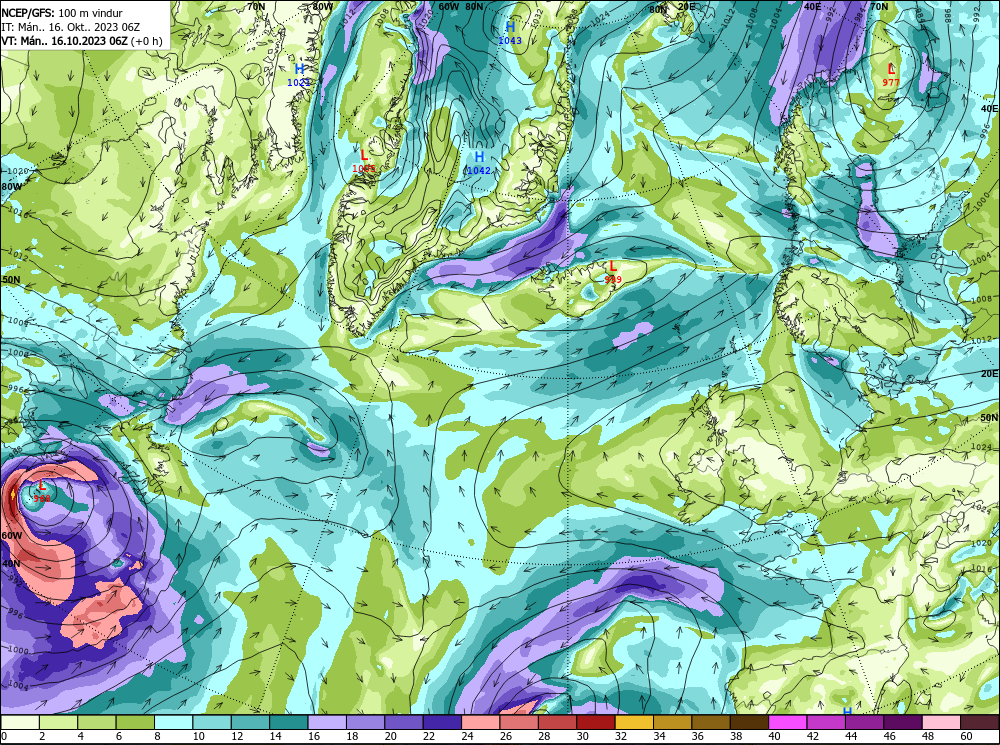Click the blue H marker above 1043
1000x745 pixels.
(x=510, y=27)
